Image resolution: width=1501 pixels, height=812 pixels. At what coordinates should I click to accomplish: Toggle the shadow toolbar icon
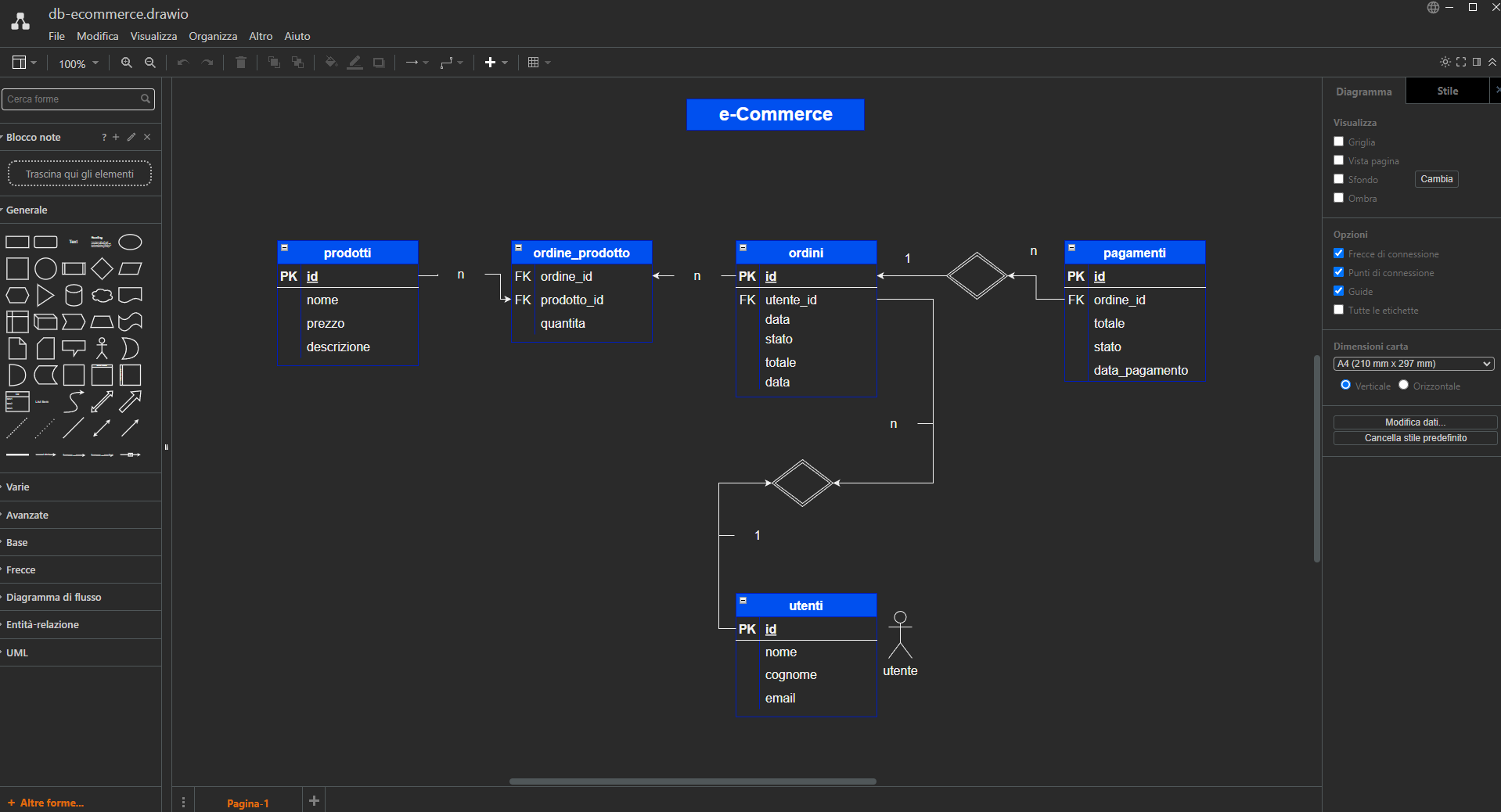[x=379, y=63]
